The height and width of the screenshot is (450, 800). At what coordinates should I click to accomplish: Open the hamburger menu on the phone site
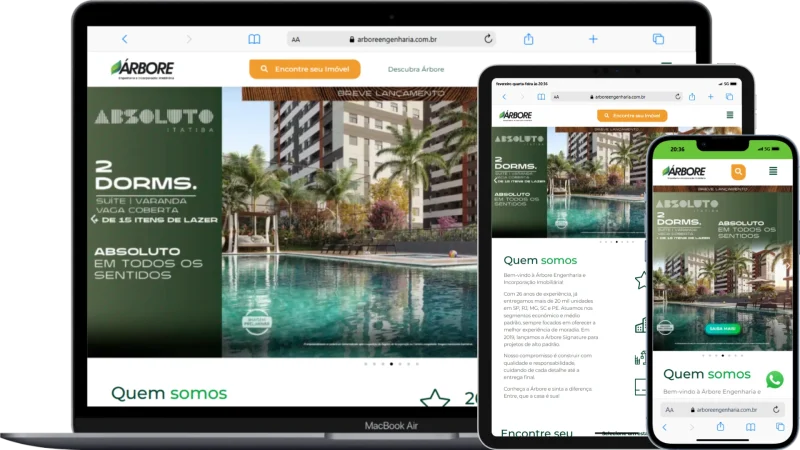(x=773, y=172)
